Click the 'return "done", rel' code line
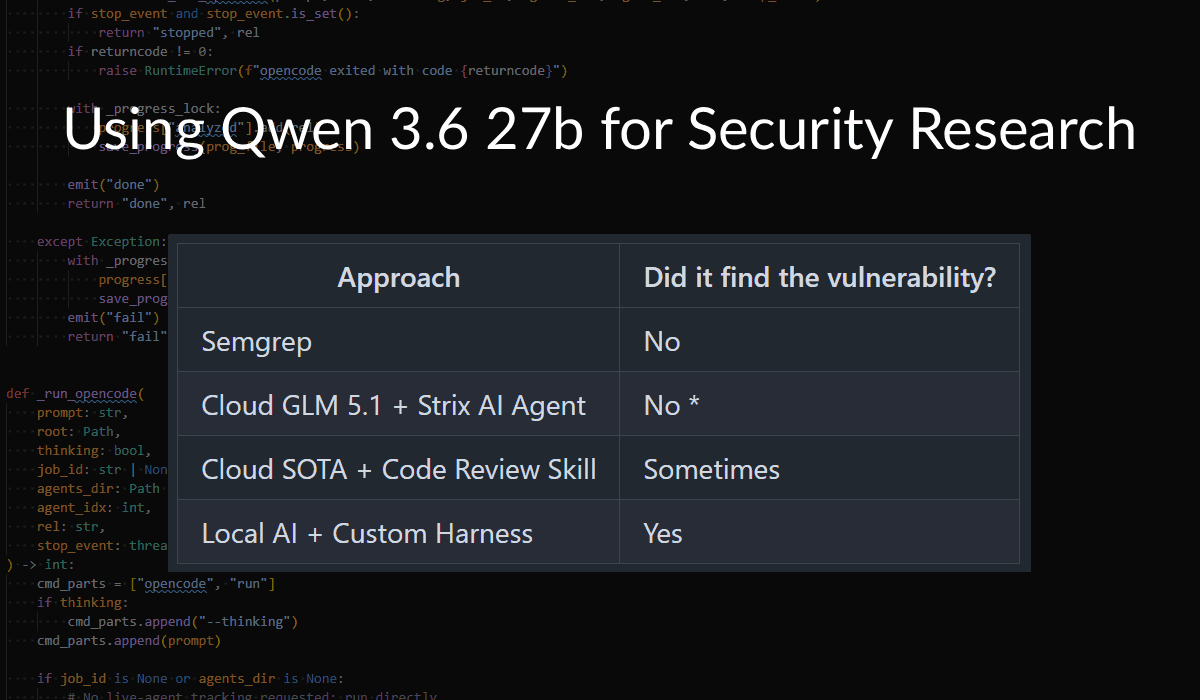The image size is (1200, 700). coord(136,203)
